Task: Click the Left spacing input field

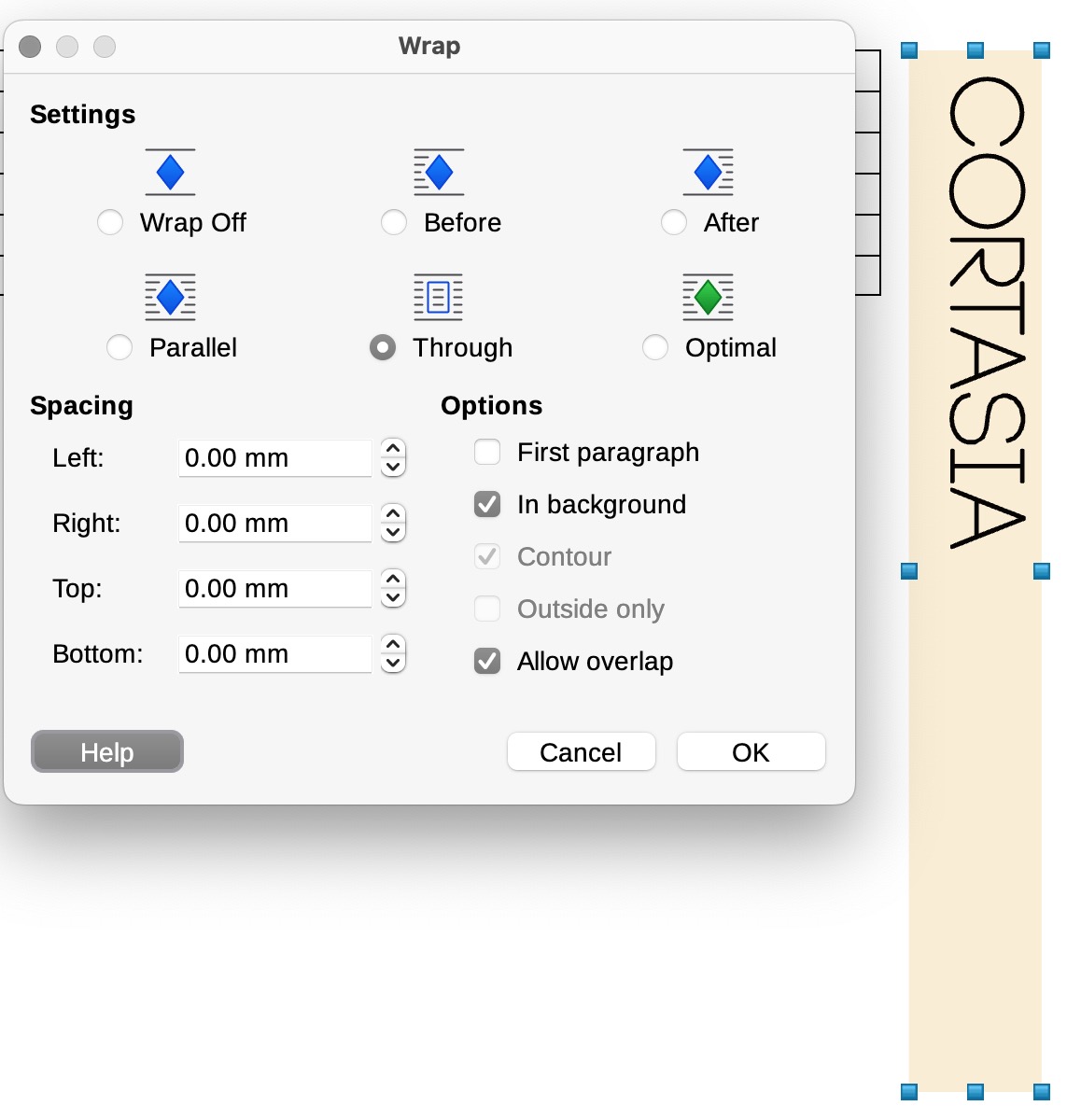Action: 275,458
